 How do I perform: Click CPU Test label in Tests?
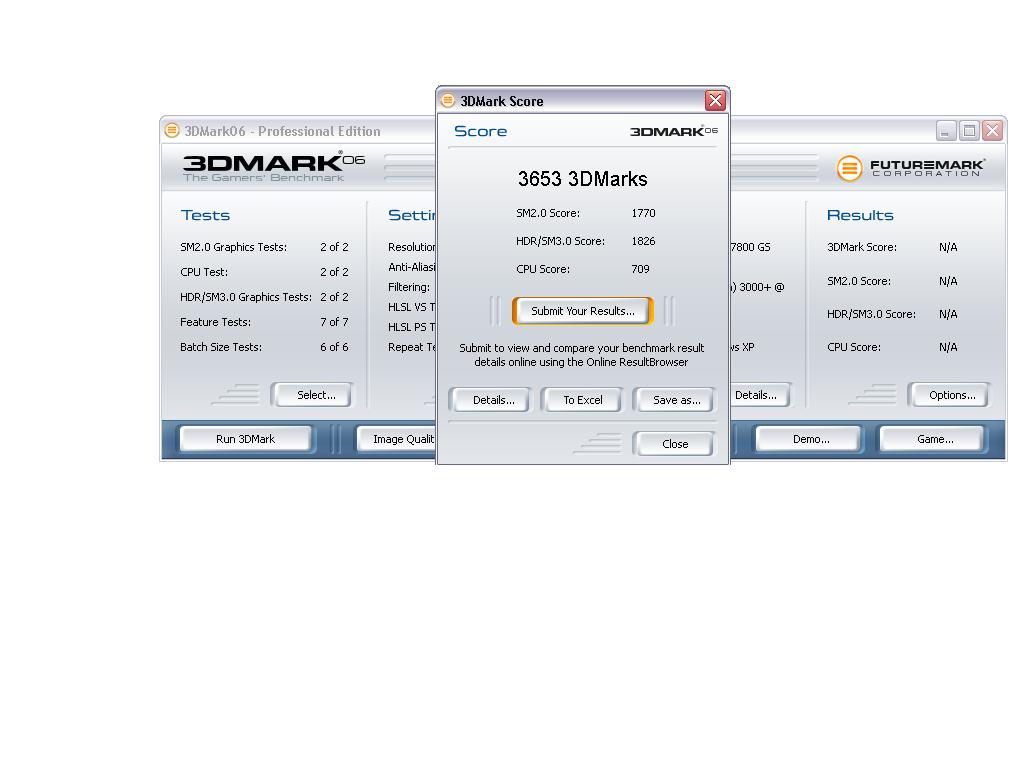point(204,272)
